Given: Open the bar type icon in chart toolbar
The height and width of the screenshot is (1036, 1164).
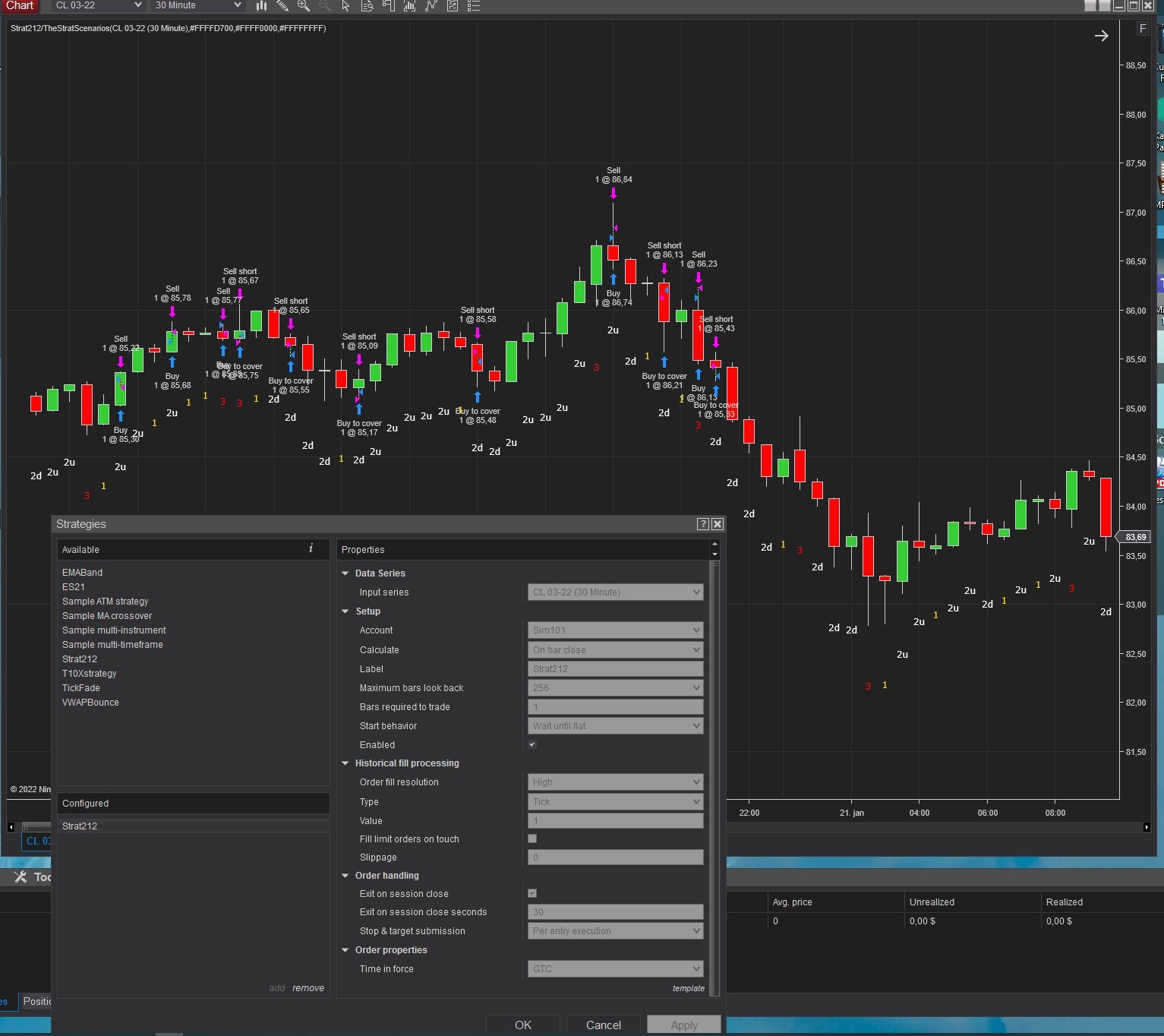Looking at the screenshot, I should (x=261, y=5).
